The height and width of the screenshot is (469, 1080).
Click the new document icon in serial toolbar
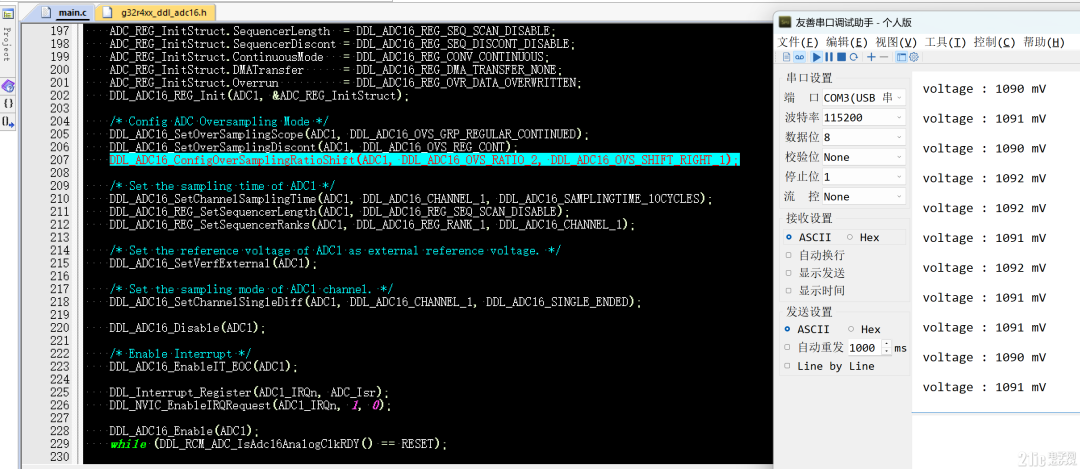tap(787, 56)
